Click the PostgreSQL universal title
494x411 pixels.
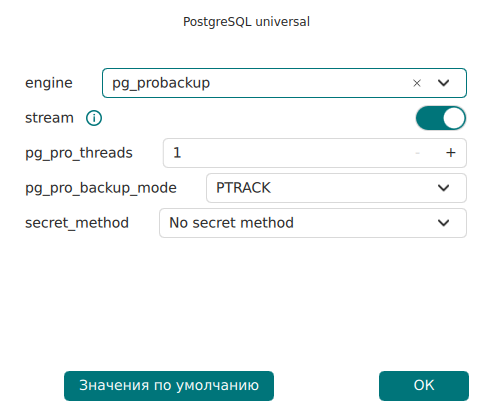pyautogui.click(x=246, y=22)
